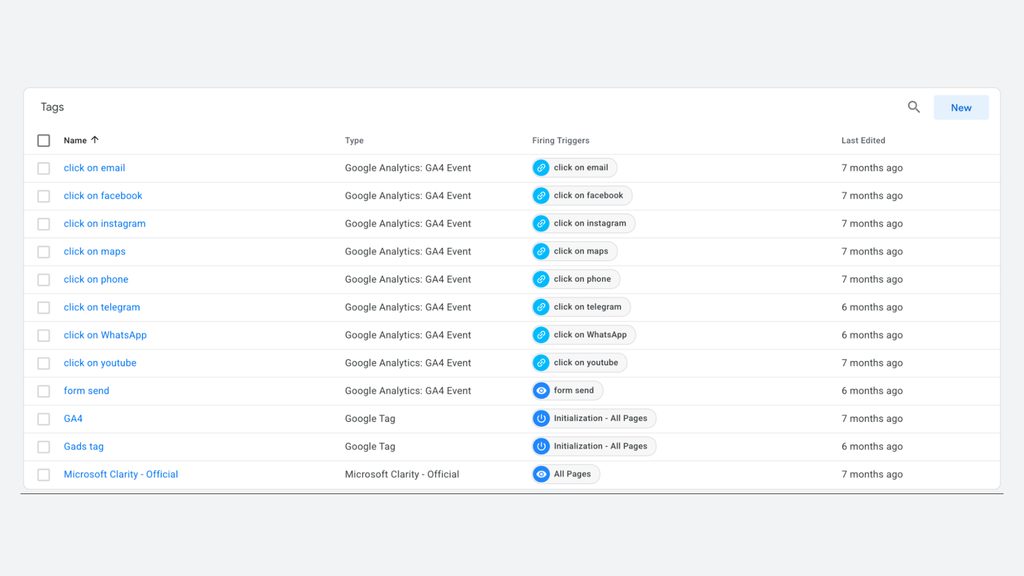Check the form send tag checkbox
The image size is (1024, 576).
[x=44, y=391]
